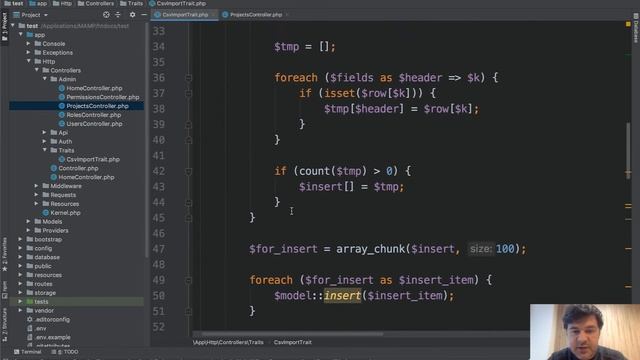This screenshot has height=360, width=640.
Task: Open the Favorites side tool window
Action: coord(4,254)
